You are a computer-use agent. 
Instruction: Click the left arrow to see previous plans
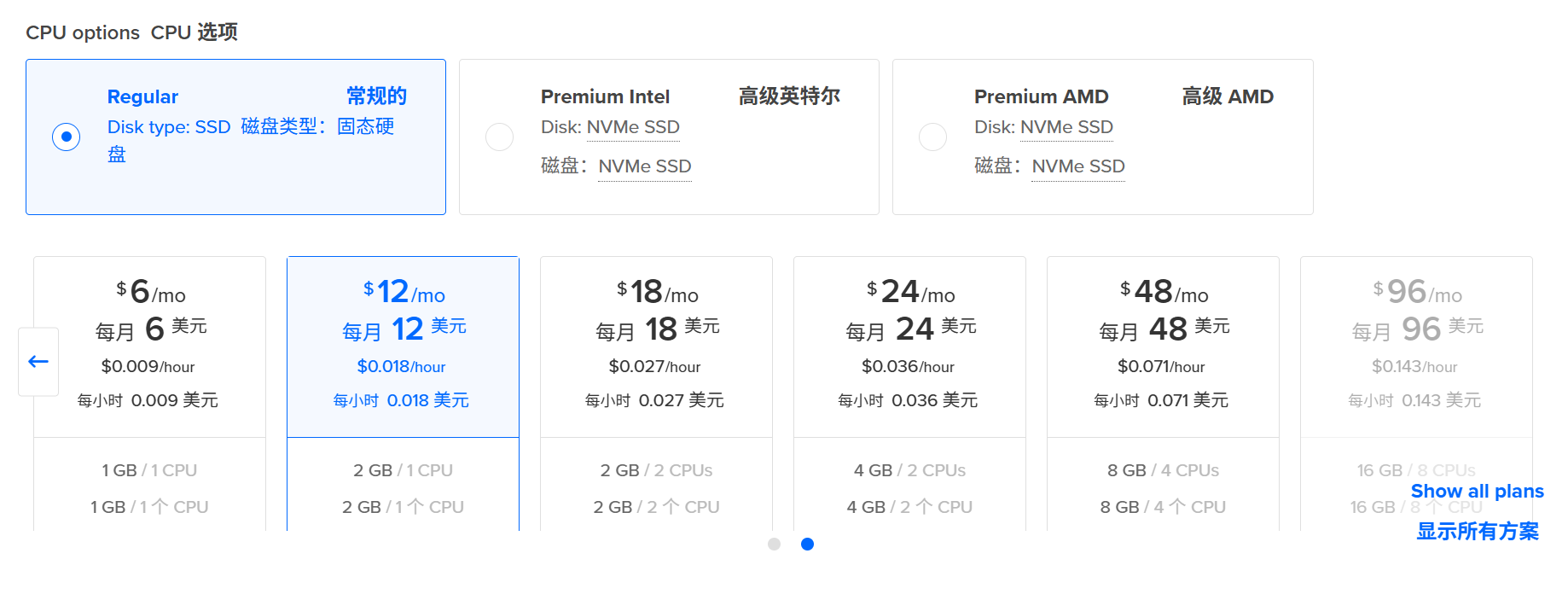click(38, 362)
